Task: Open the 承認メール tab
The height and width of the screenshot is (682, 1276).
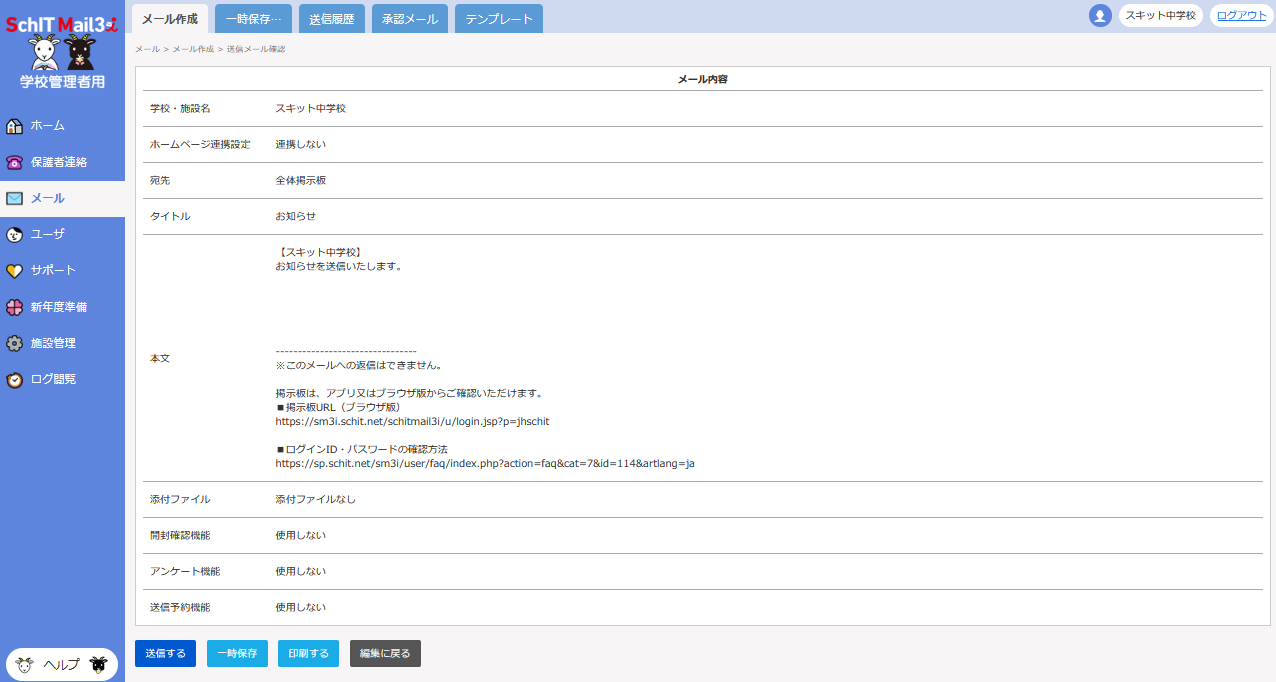Action: point(410,19)
